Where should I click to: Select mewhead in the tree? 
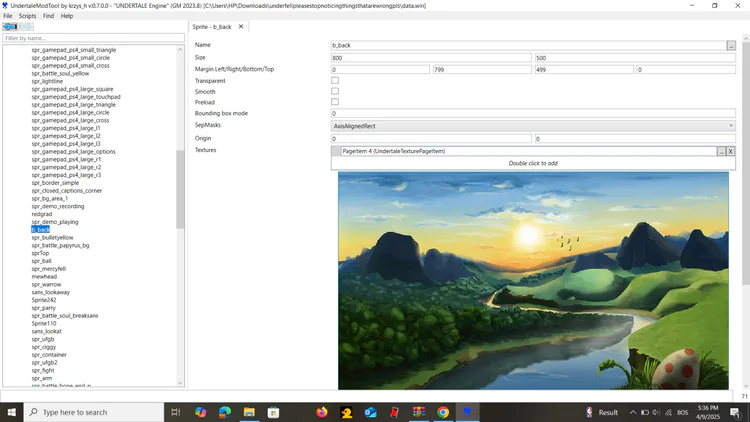44,277
